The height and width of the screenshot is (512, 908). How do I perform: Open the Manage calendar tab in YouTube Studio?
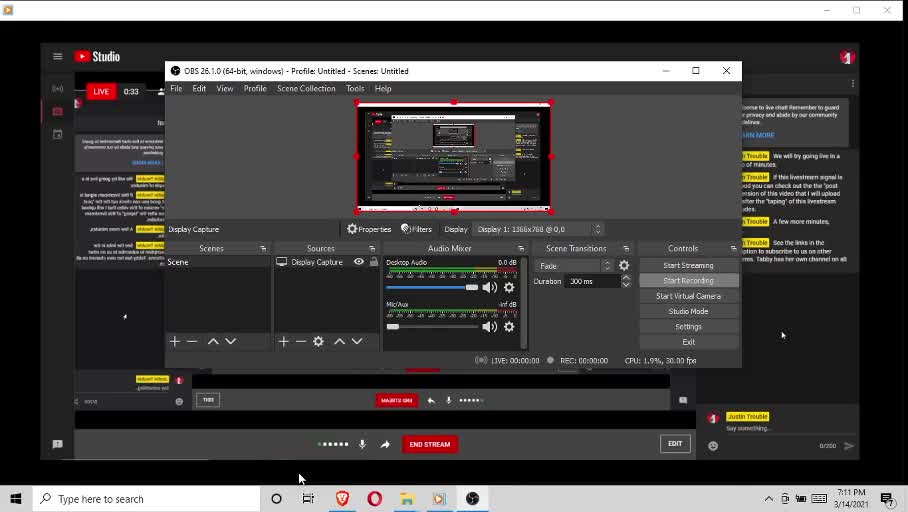(57, 134)
